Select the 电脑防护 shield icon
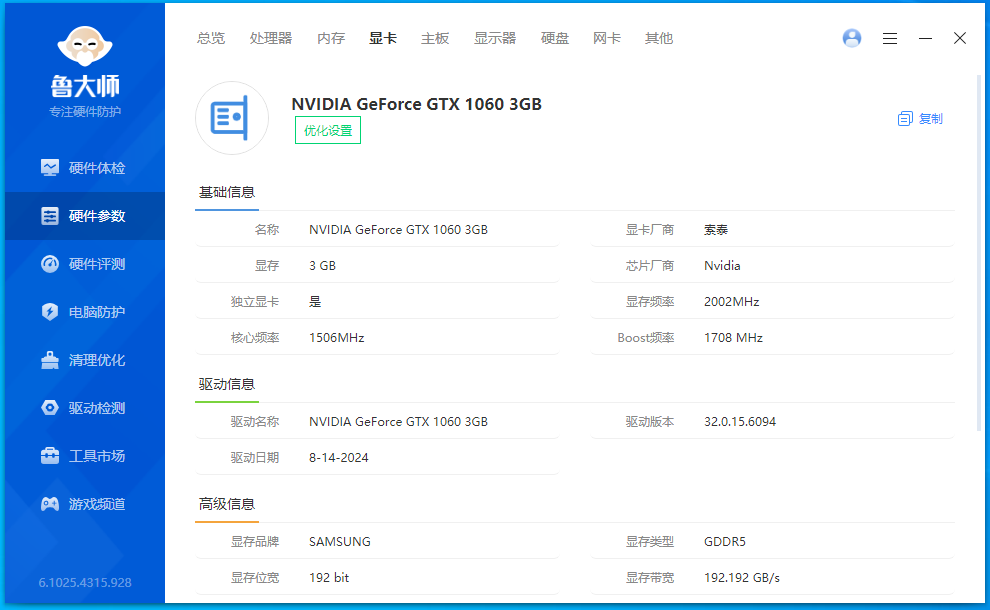990x610 pixels. 50,312
